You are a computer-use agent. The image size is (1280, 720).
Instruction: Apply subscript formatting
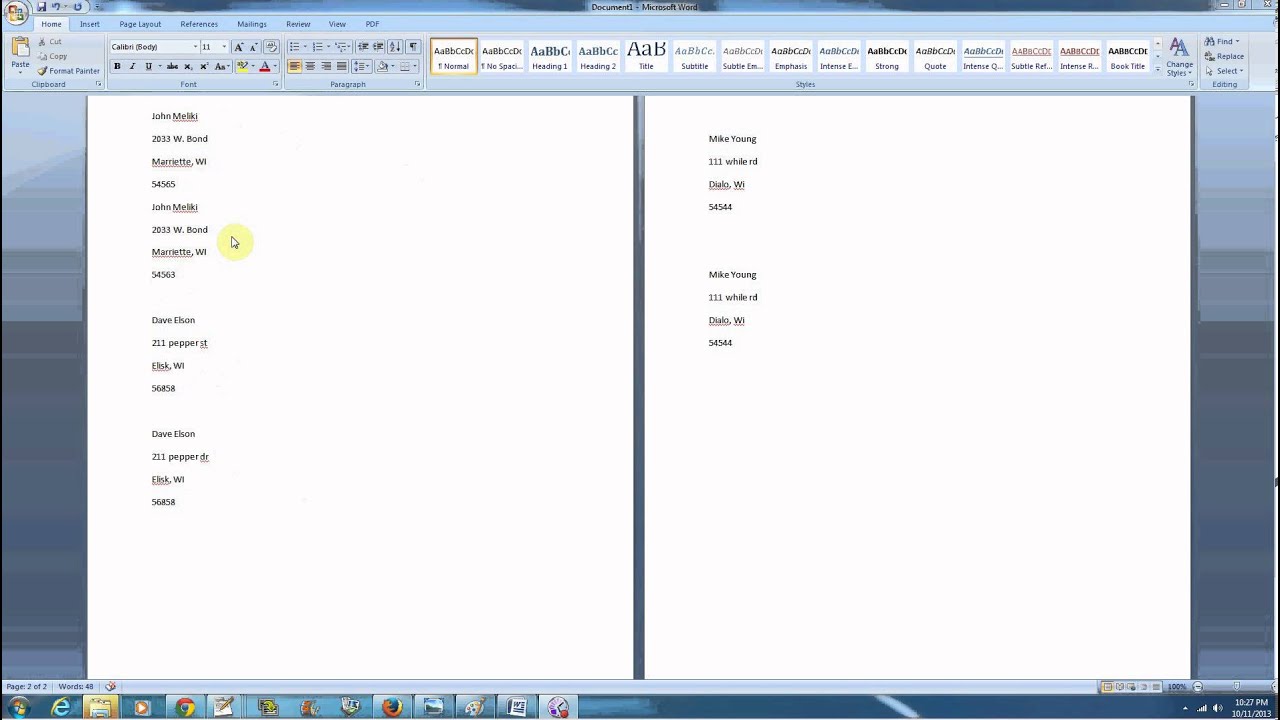188,67
